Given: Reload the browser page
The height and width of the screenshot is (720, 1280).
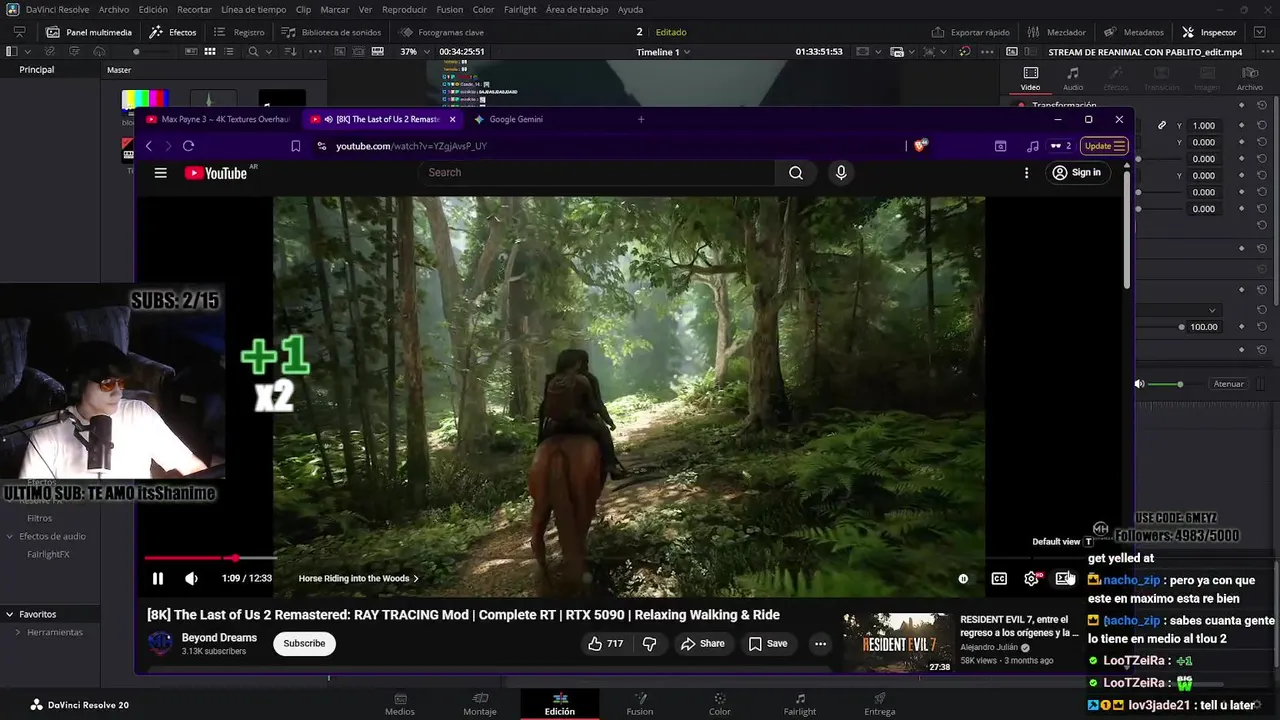Looking at the screenshot, I should pyautogui.click(x=188, y=146).
